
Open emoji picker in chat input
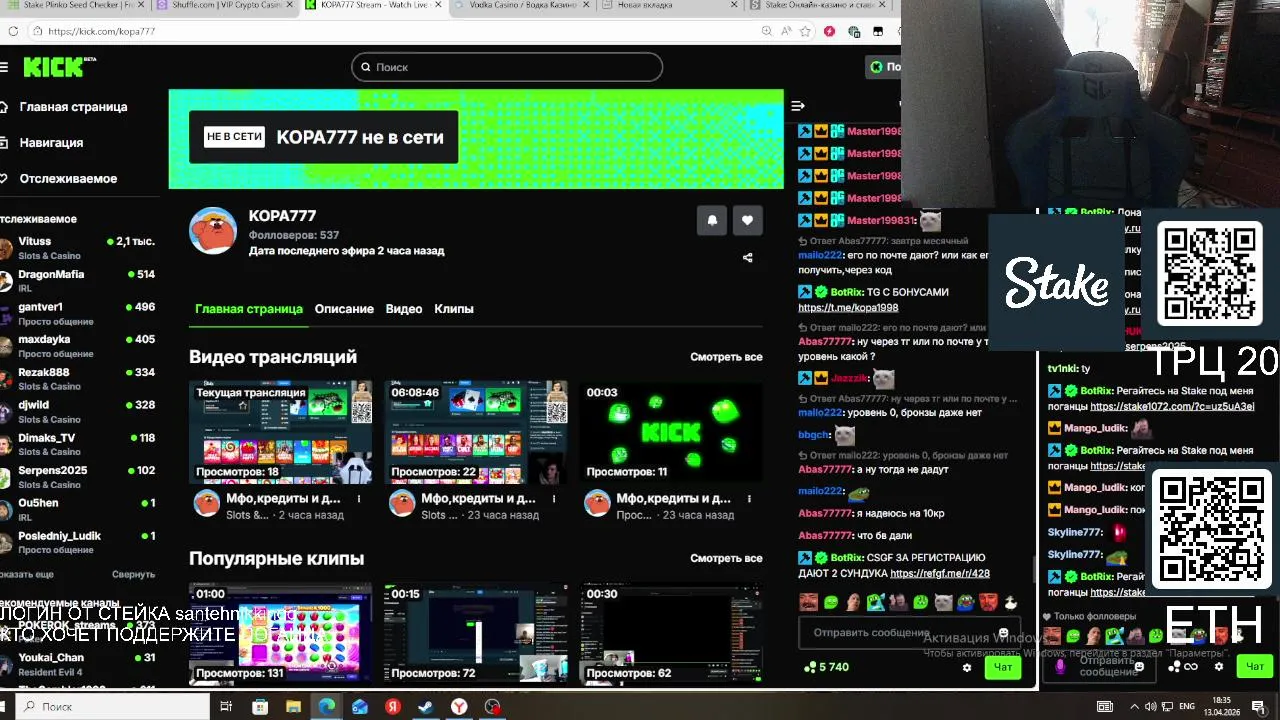[x=1004, y=633]
